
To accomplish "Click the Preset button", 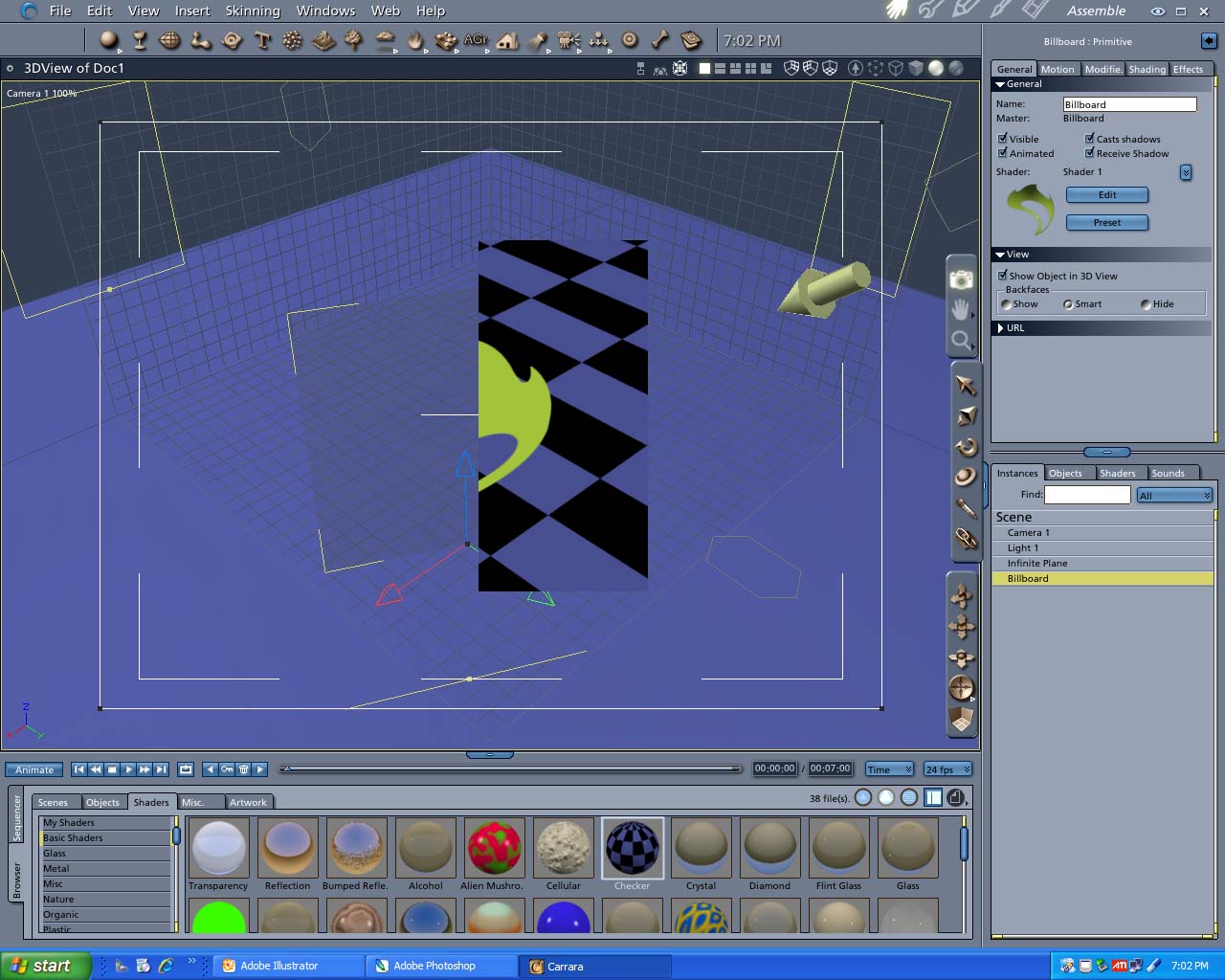I will [1106, 223].
